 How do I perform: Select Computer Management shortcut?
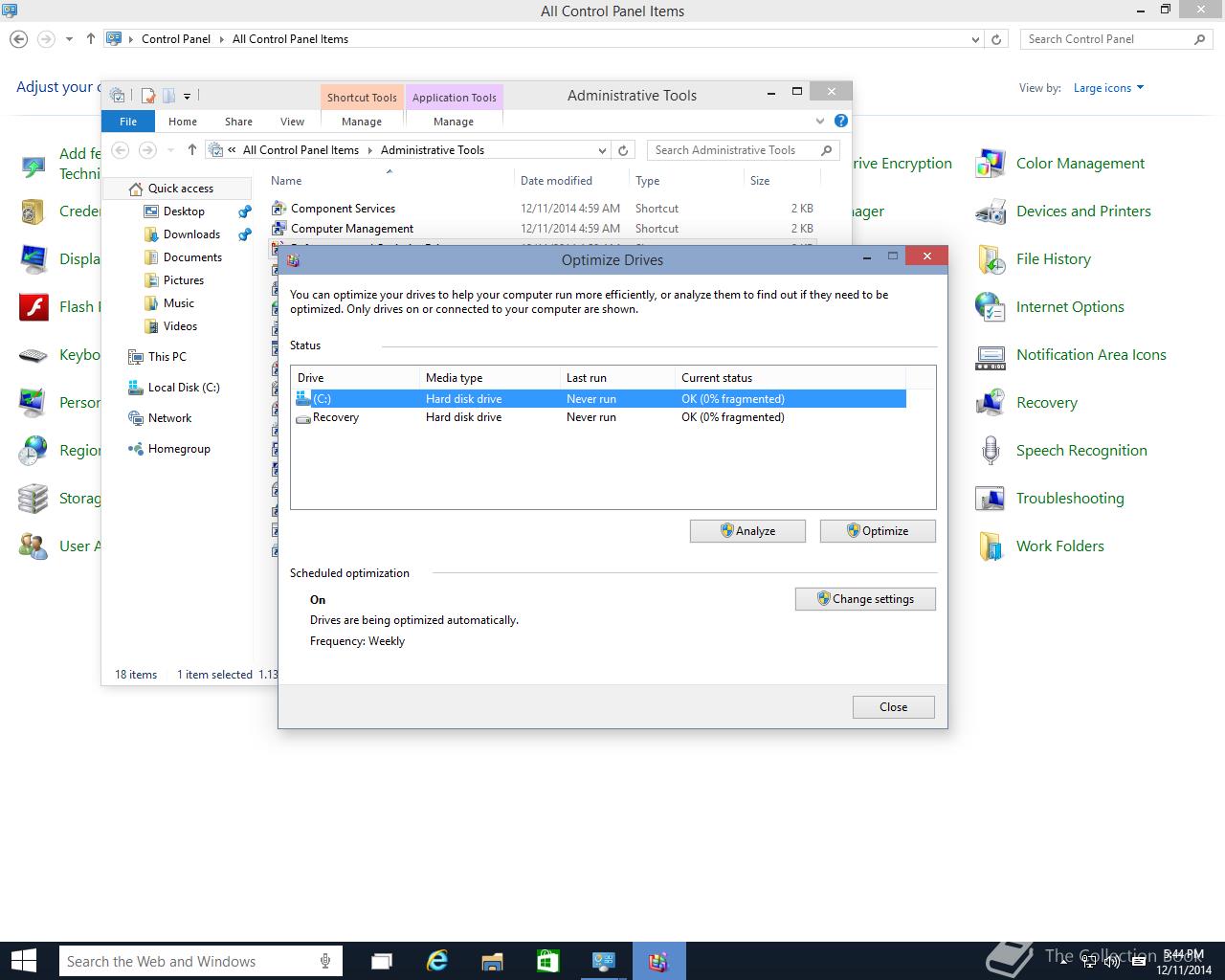coord(352,229)
